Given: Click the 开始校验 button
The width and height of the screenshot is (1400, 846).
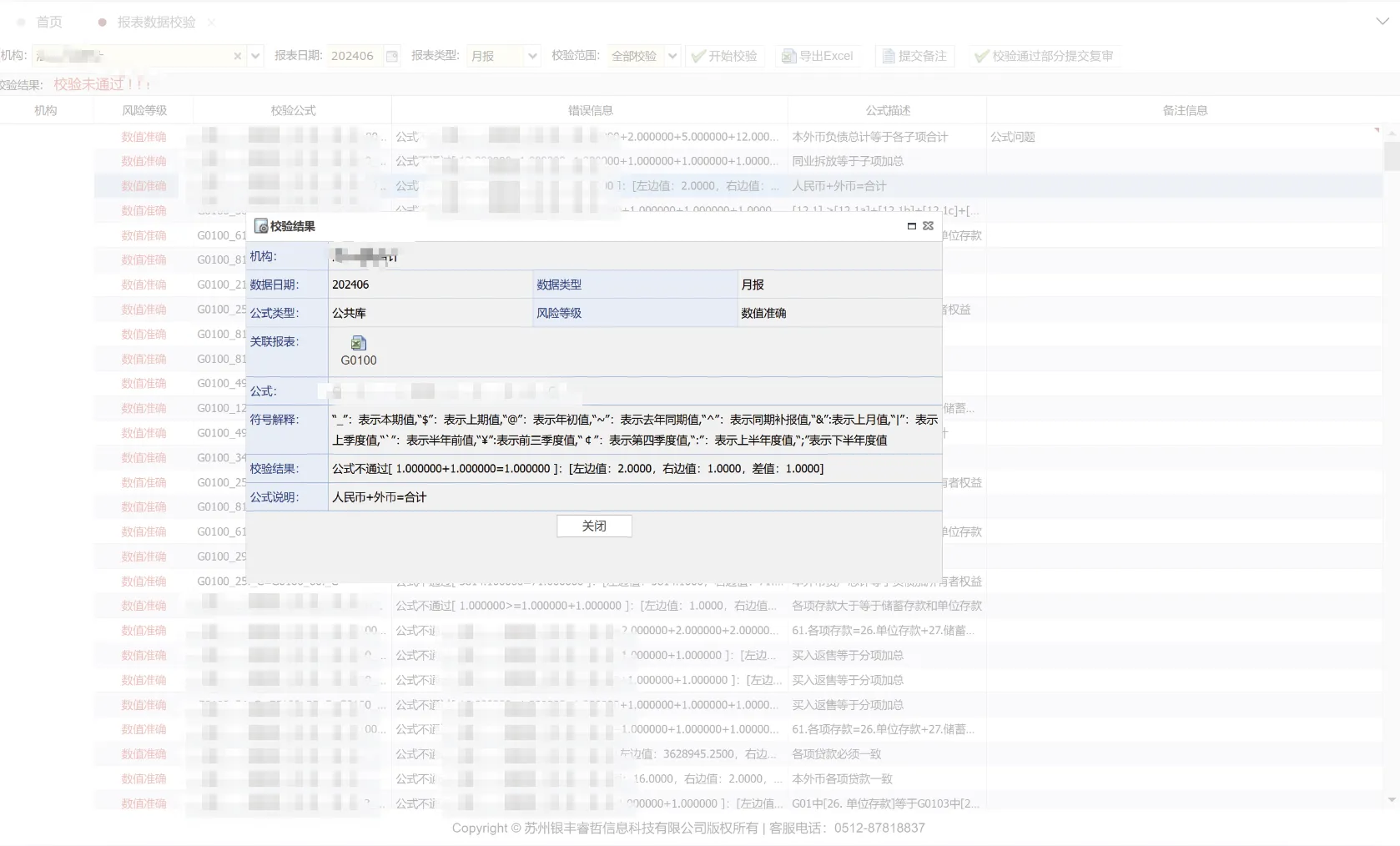Looking at the screenshot, I should pos(724,56).
